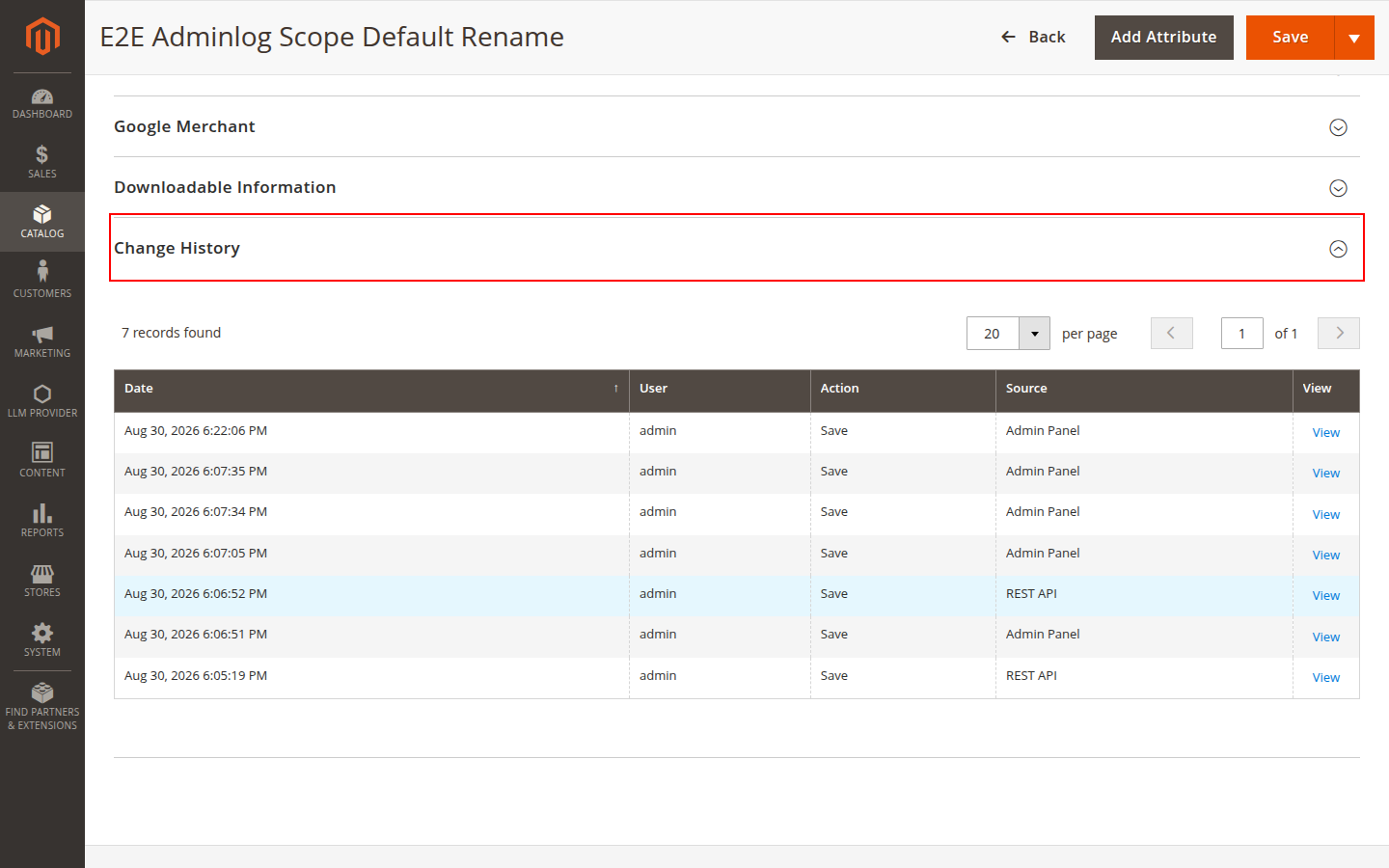This screenshot has height=868, width=1389.
Task: Sort by the Date column header
Action: (x=371, y=389)
